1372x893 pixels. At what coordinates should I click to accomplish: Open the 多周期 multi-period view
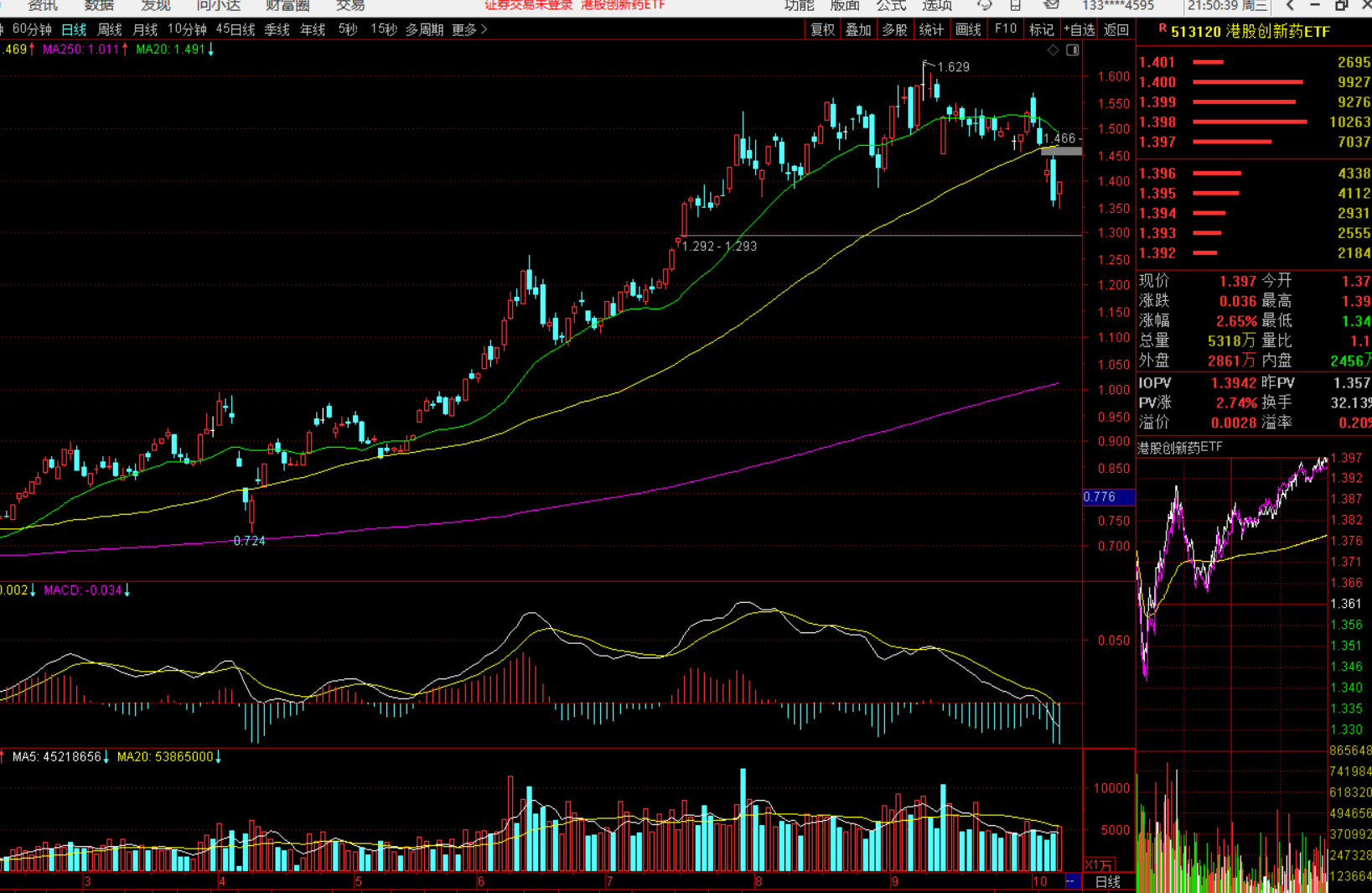[424, 29]
